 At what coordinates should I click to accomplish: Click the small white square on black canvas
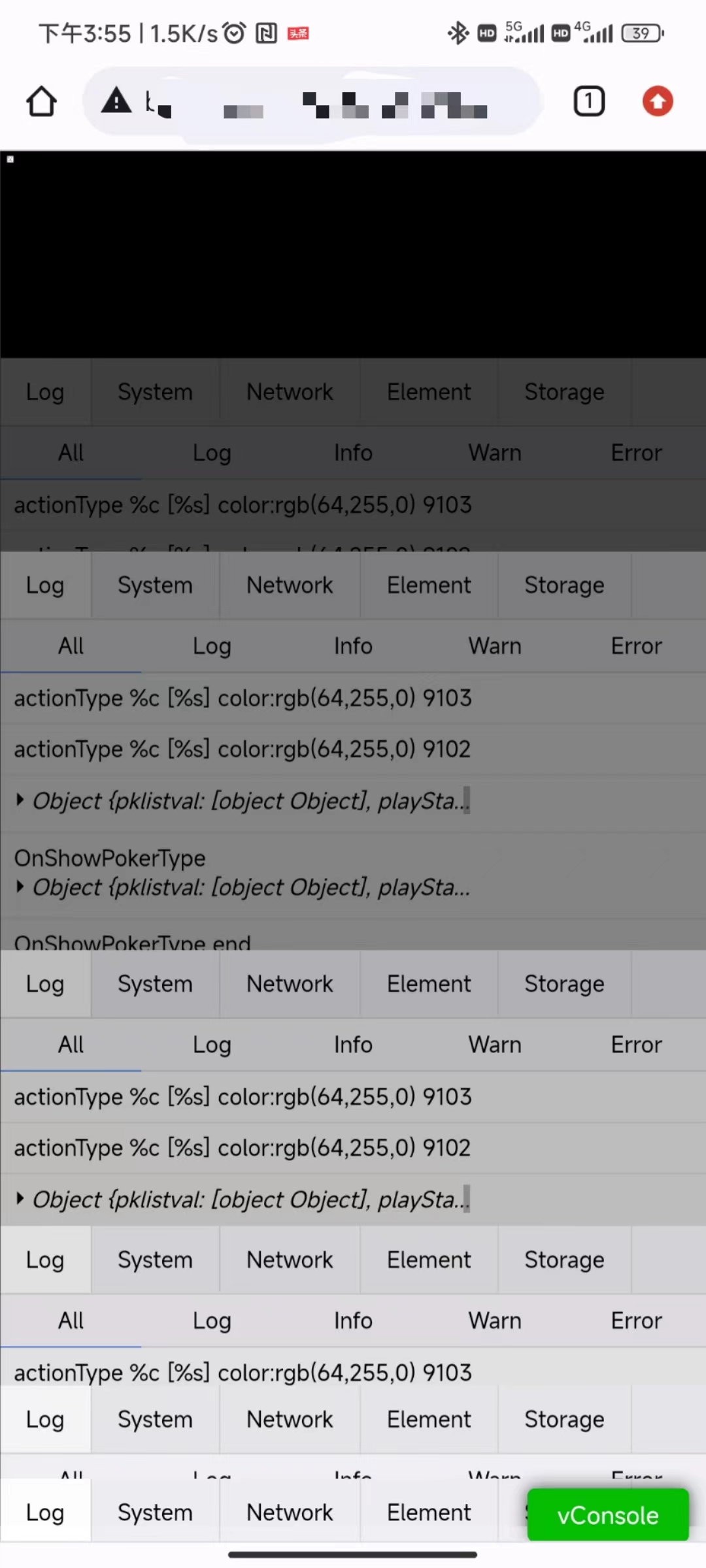tap(10, 159)
